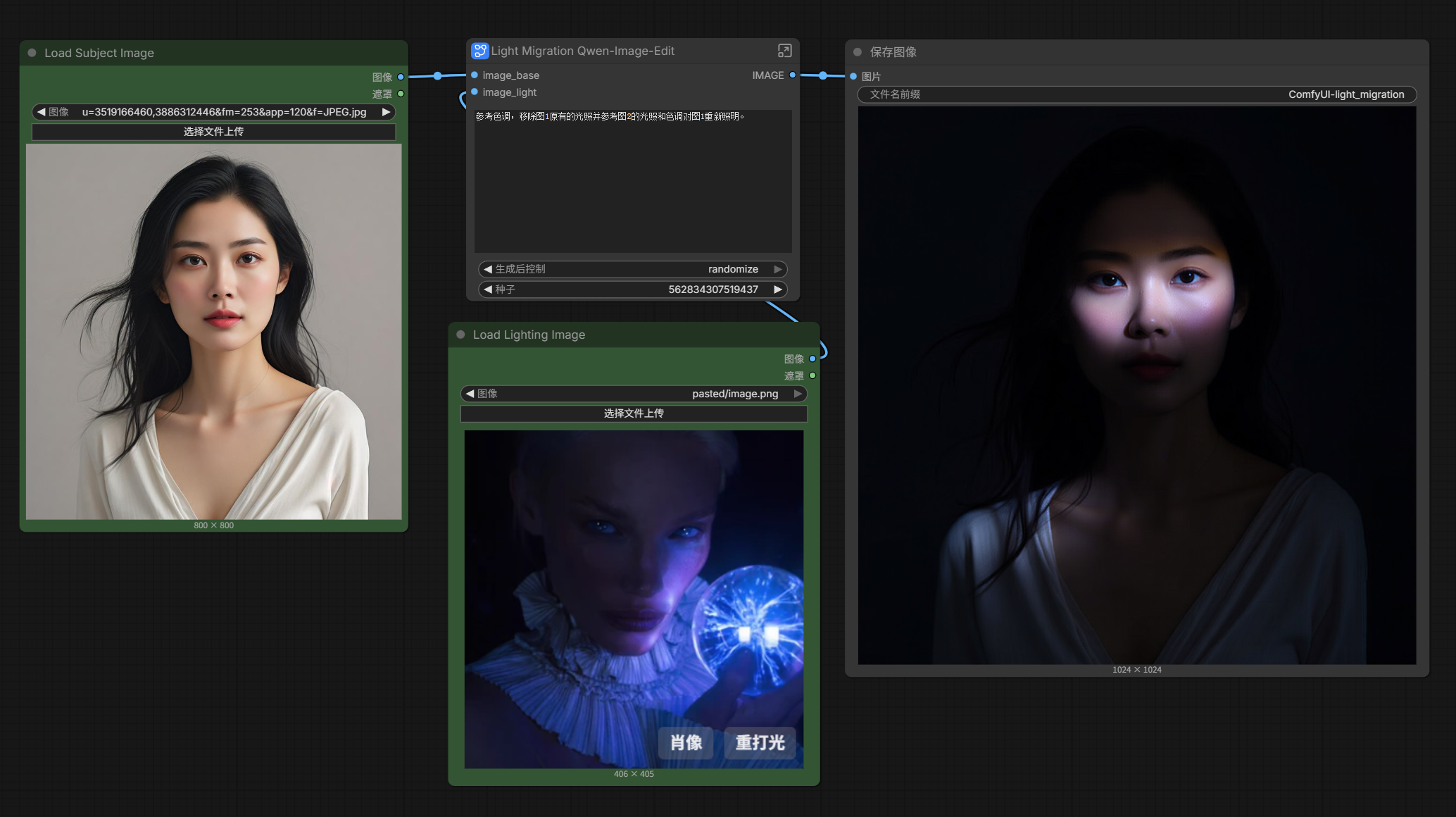Click the 文件名前缀 filename prefix field
Viewport: 1456px width, 817px height.
point(1136,94)
